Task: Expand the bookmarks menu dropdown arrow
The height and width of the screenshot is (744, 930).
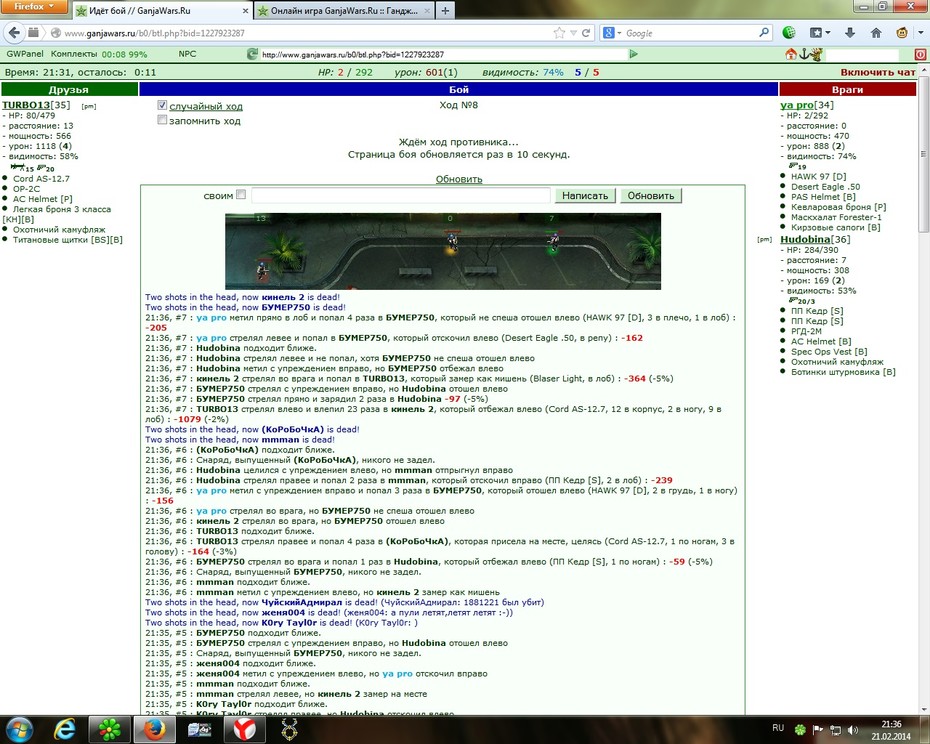Action: click(x=827, y=33)
